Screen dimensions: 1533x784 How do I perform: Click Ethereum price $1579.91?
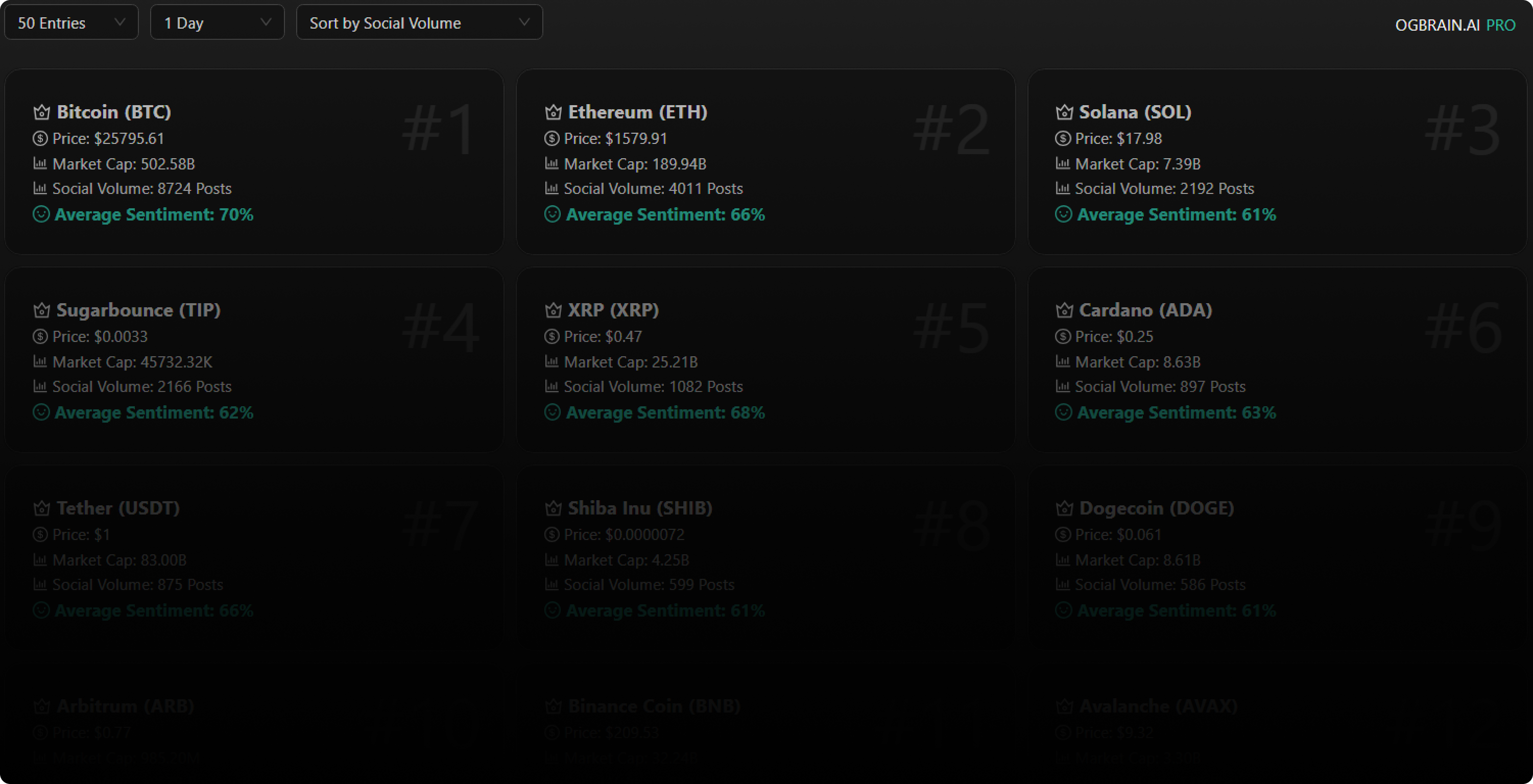click(615, 139)
